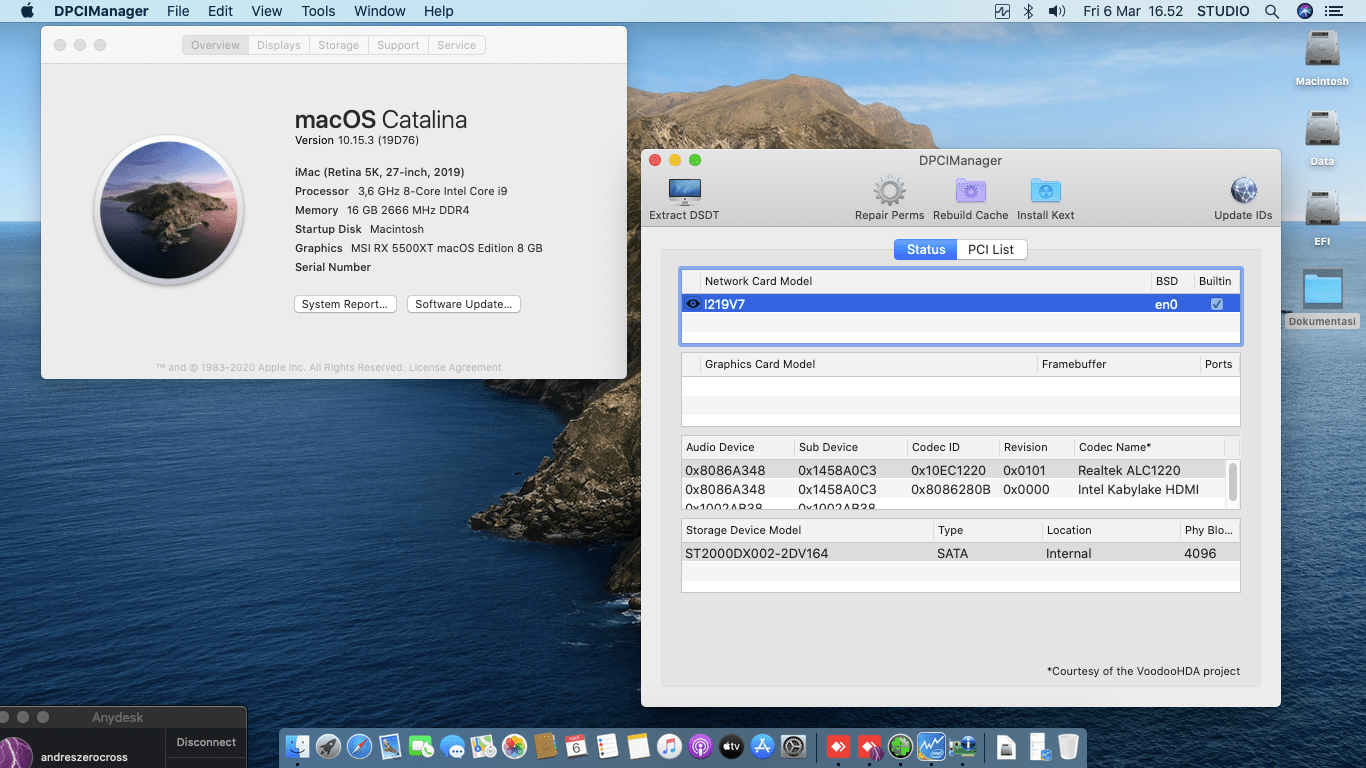Image resolution: width=1366 pixels, height=768 pixels.
Task: Open Photos from the dock
Action: pos(514,746)
